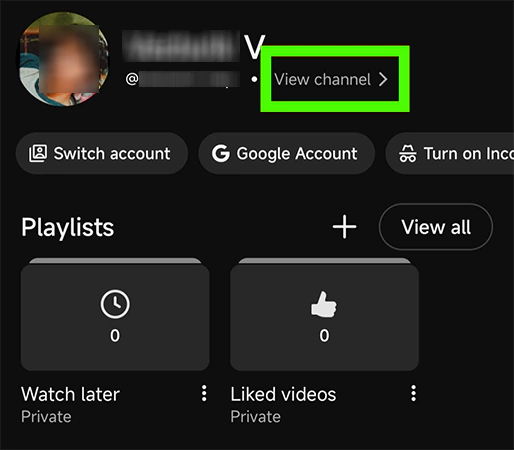
Task: Tap the Playlists section heading
Action: [x=68, y=227]
